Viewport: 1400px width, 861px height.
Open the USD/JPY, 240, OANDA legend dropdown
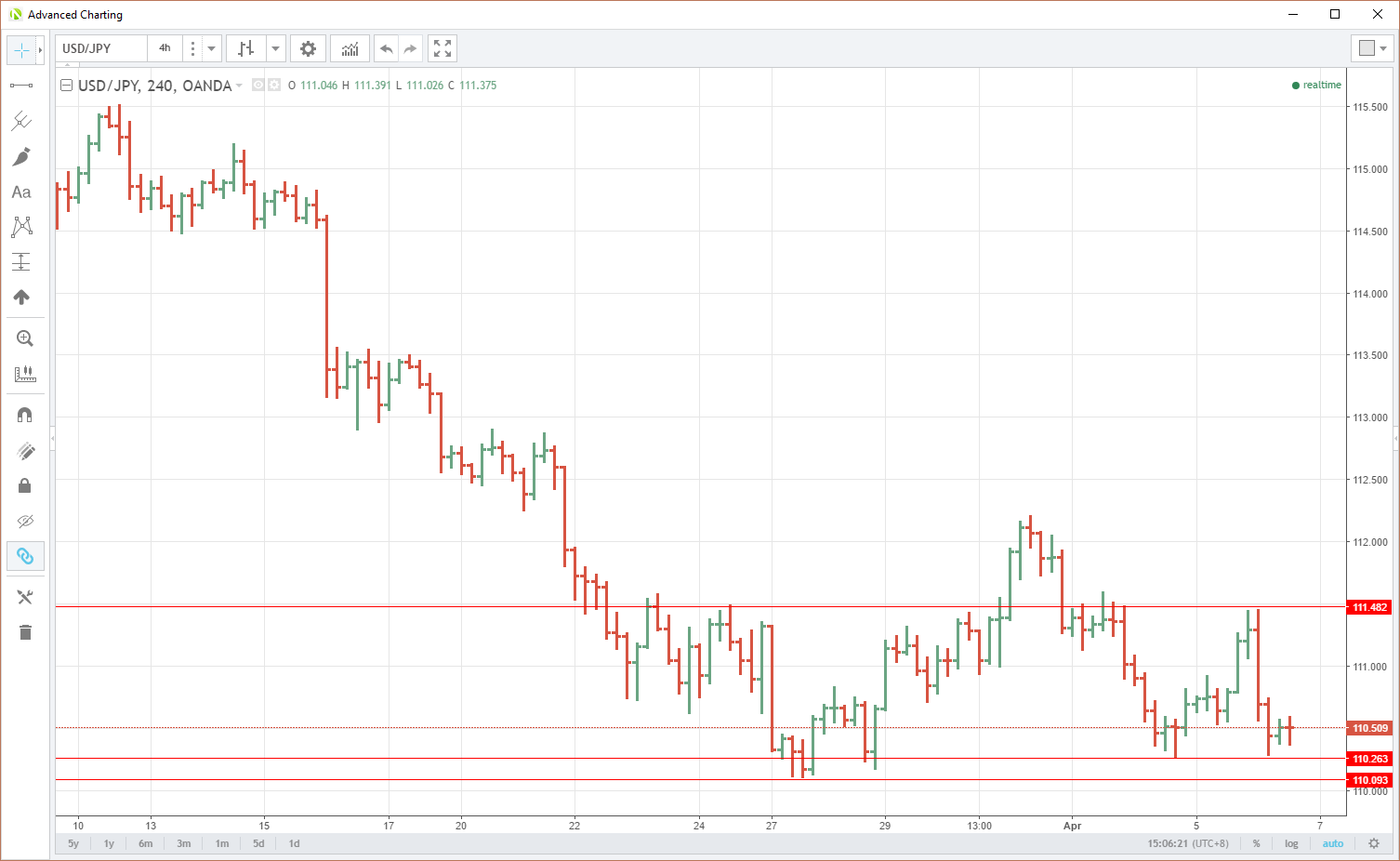click(x=239, y=86)
